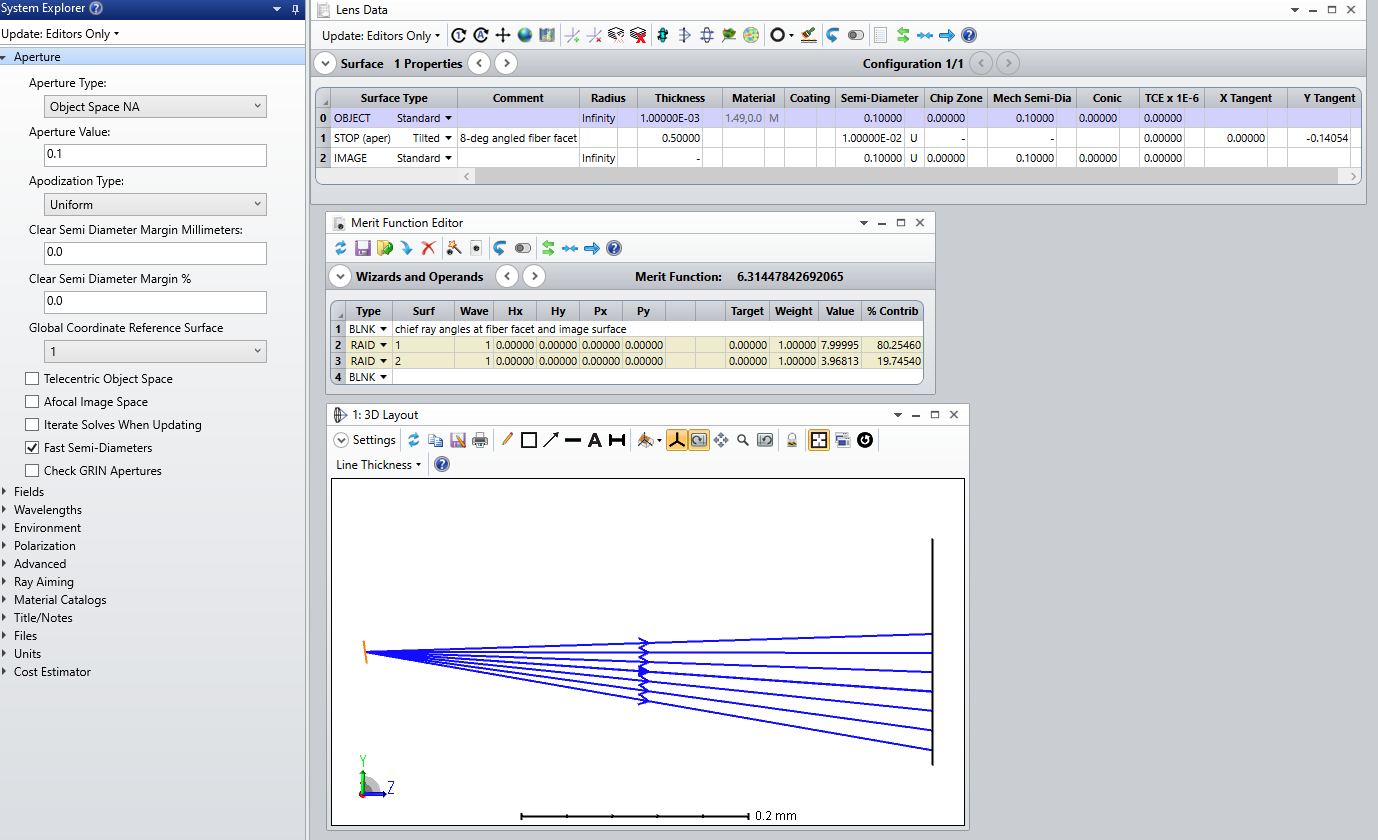The image size is (1378, 840).
Task: Open surface type dropdown for STOP Tilted row
Action: click(x=448, y=138)
